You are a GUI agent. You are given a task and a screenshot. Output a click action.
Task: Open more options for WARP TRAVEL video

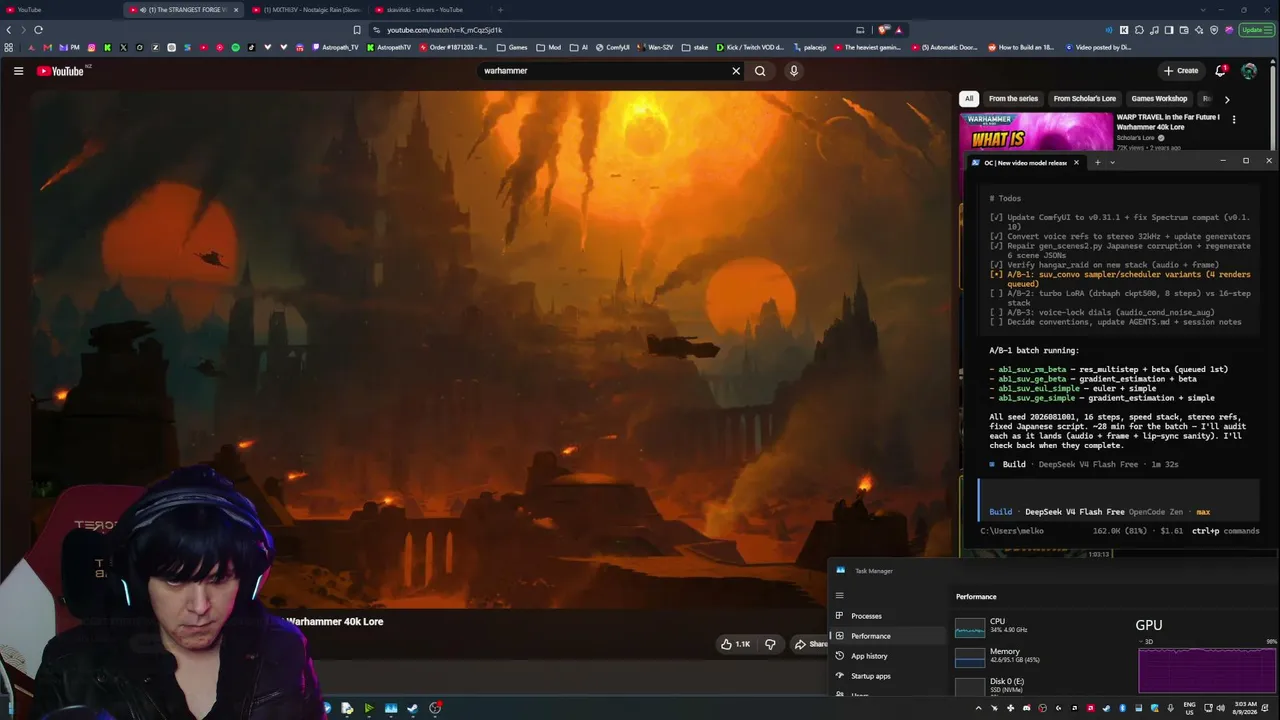pos(1234,120)
